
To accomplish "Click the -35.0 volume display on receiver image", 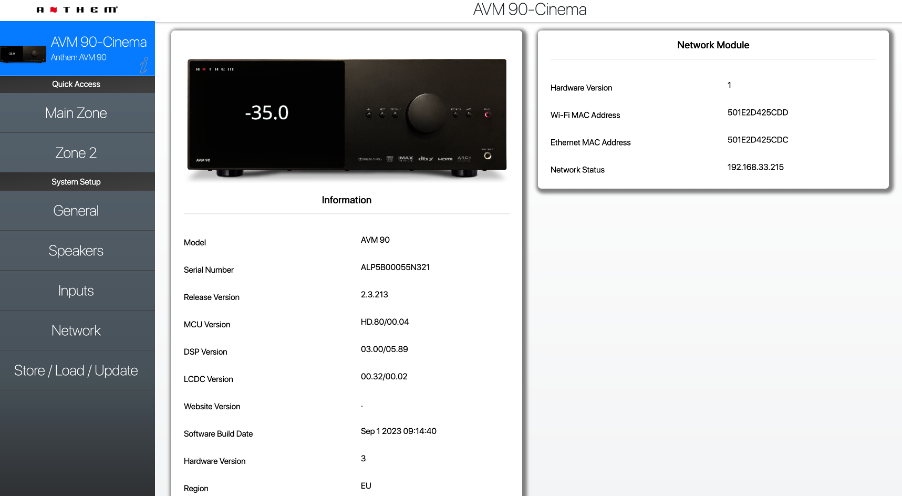I will [267, 112].
